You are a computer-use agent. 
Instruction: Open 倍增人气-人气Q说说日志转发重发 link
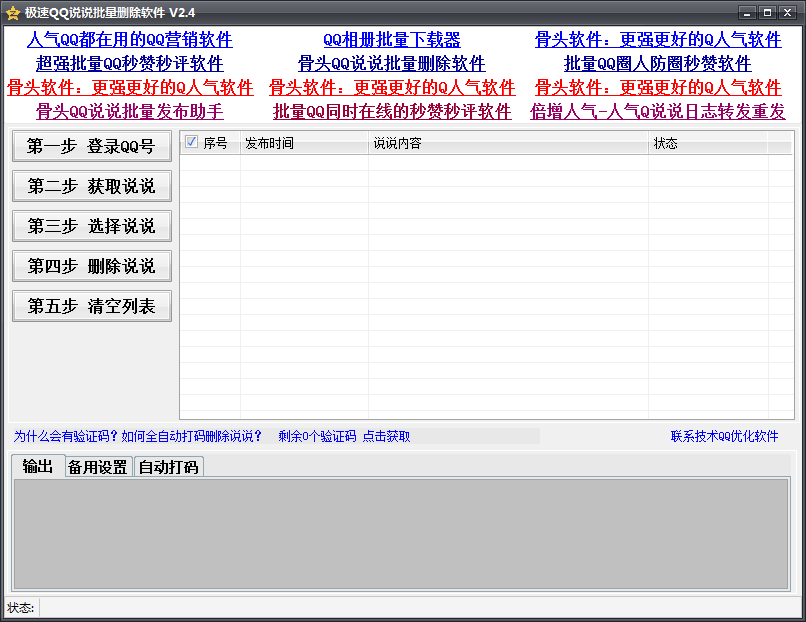(658, 112)
